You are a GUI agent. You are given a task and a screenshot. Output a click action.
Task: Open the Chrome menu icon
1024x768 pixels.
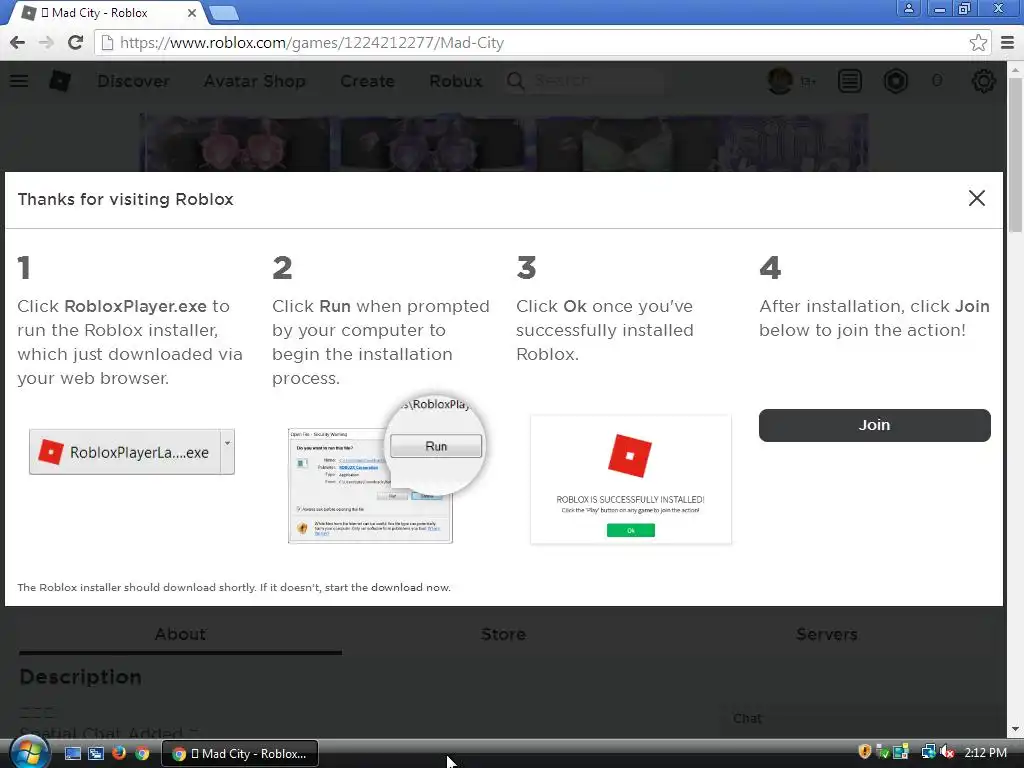pyautogui.click(x=1008, y=42)
